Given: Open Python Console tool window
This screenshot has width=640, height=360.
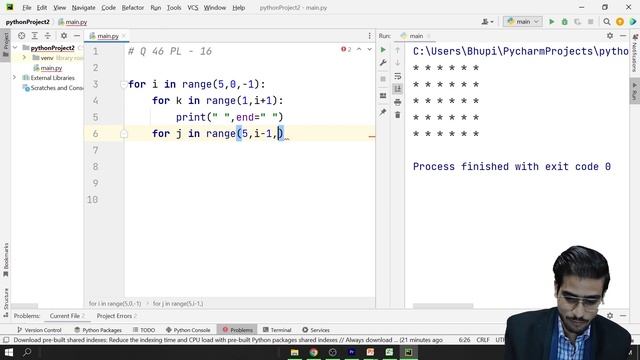Looking at the screenshot, I should click(188, 330).
